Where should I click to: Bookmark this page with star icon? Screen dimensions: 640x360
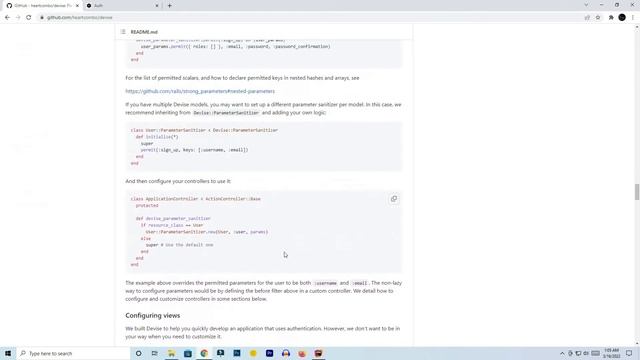pyautogui.click(x=598, y=18)
